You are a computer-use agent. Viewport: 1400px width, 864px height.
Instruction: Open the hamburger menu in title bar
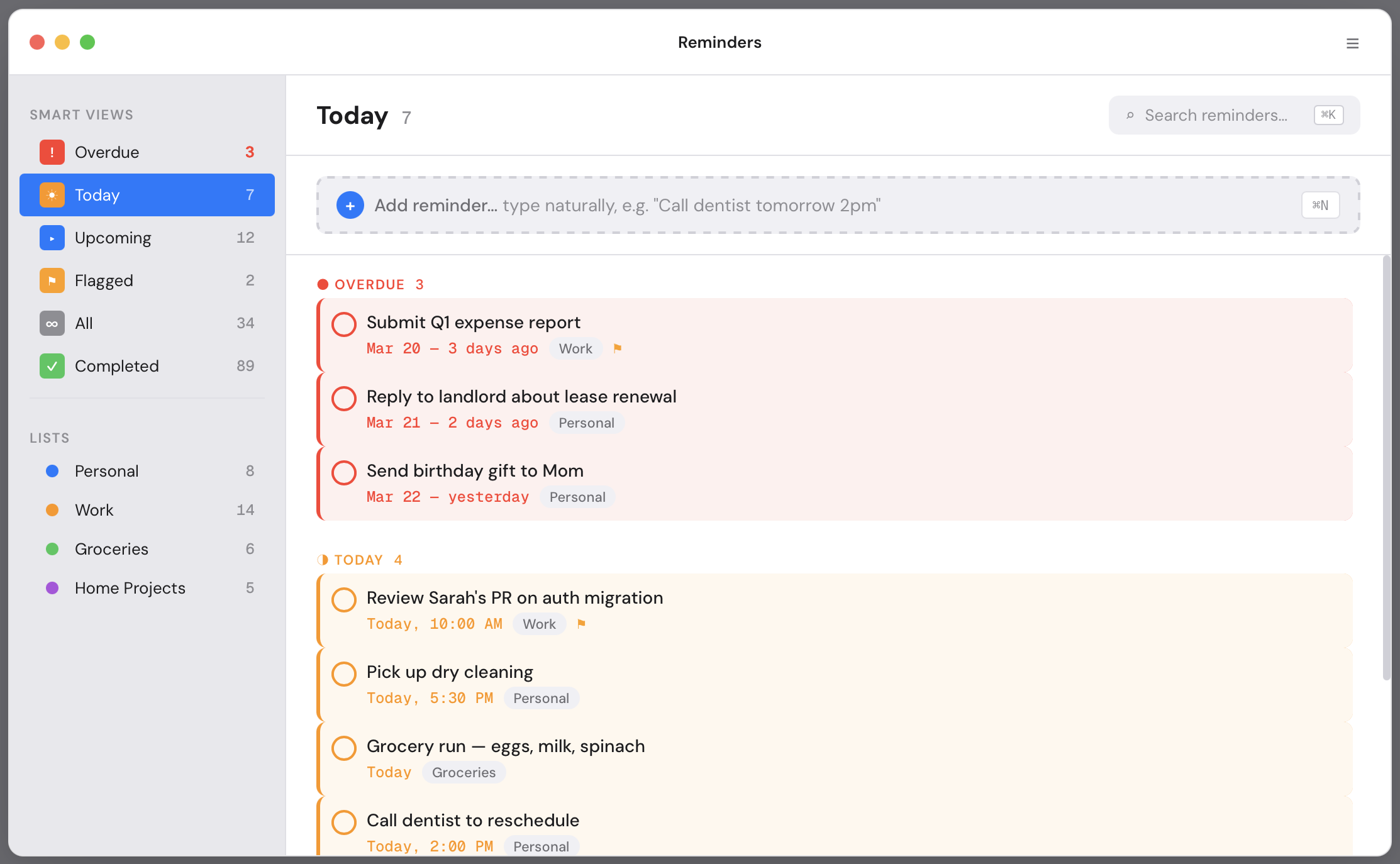coord(1352,43)
